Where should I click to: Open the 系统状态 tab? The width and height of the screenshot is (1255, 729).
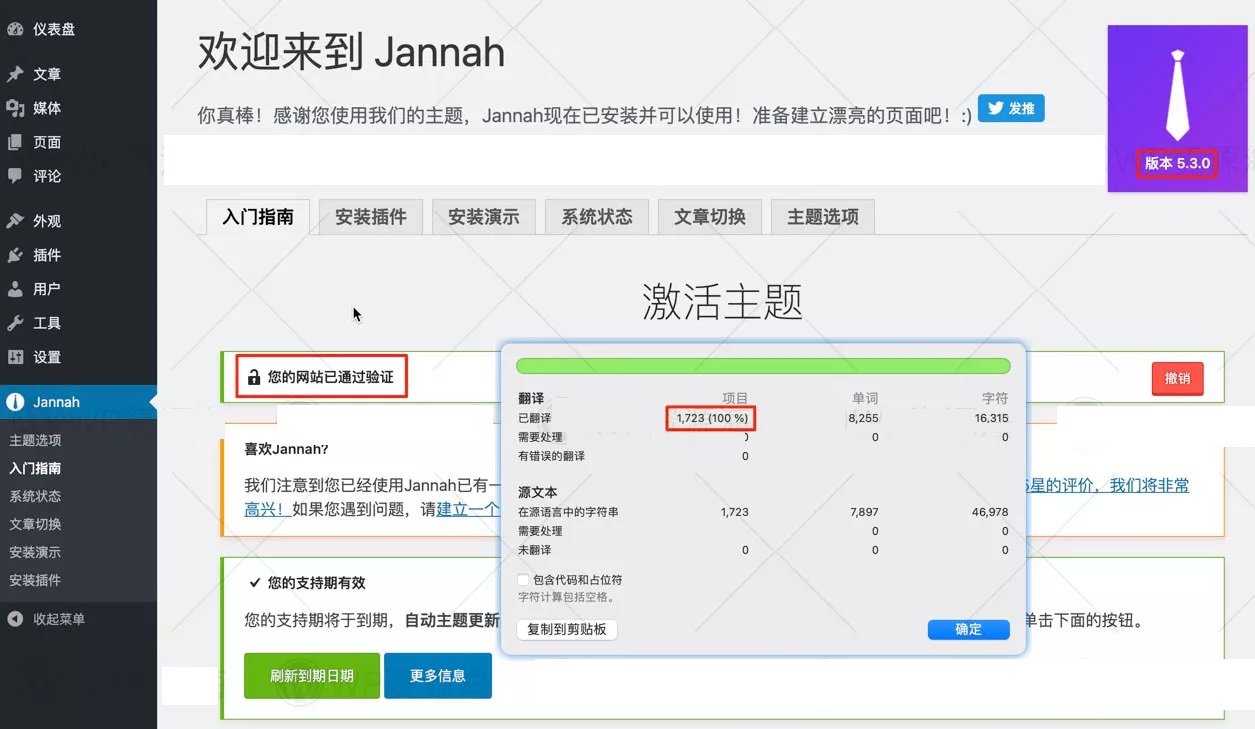(596, 216)
